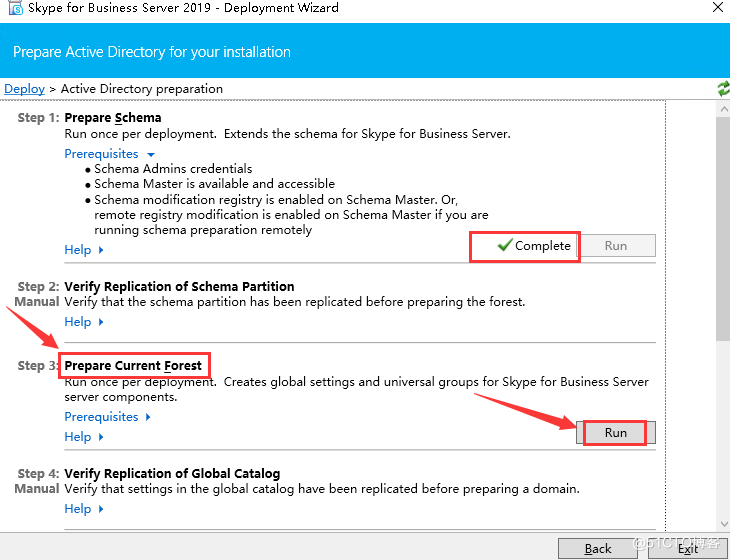
Task: Expand Help under Prepare Schema
Action: click(84, 250)
